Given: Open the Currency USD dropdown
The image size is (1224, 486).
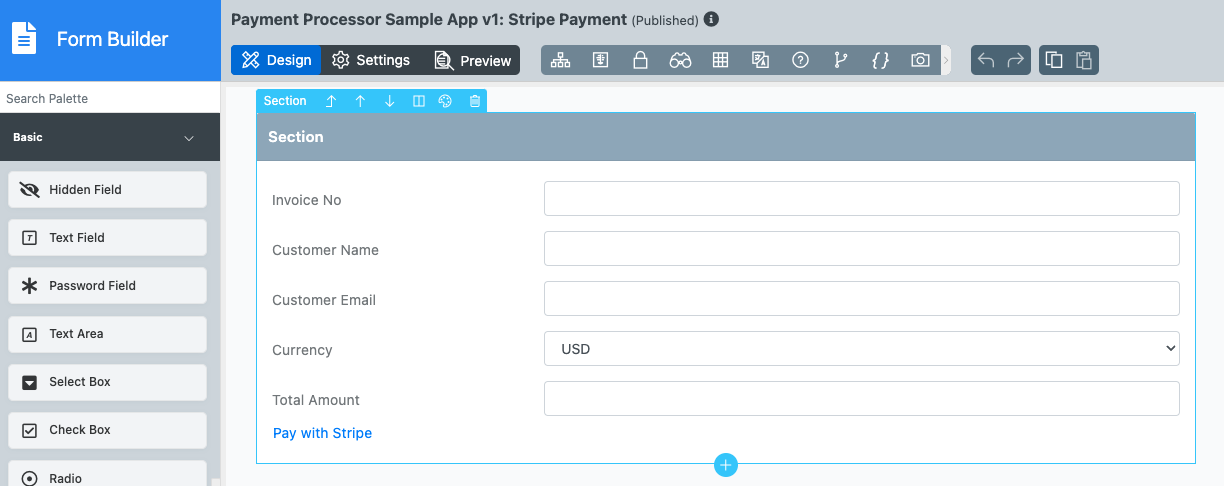Looking at the screenshot, I should [862, 348].
